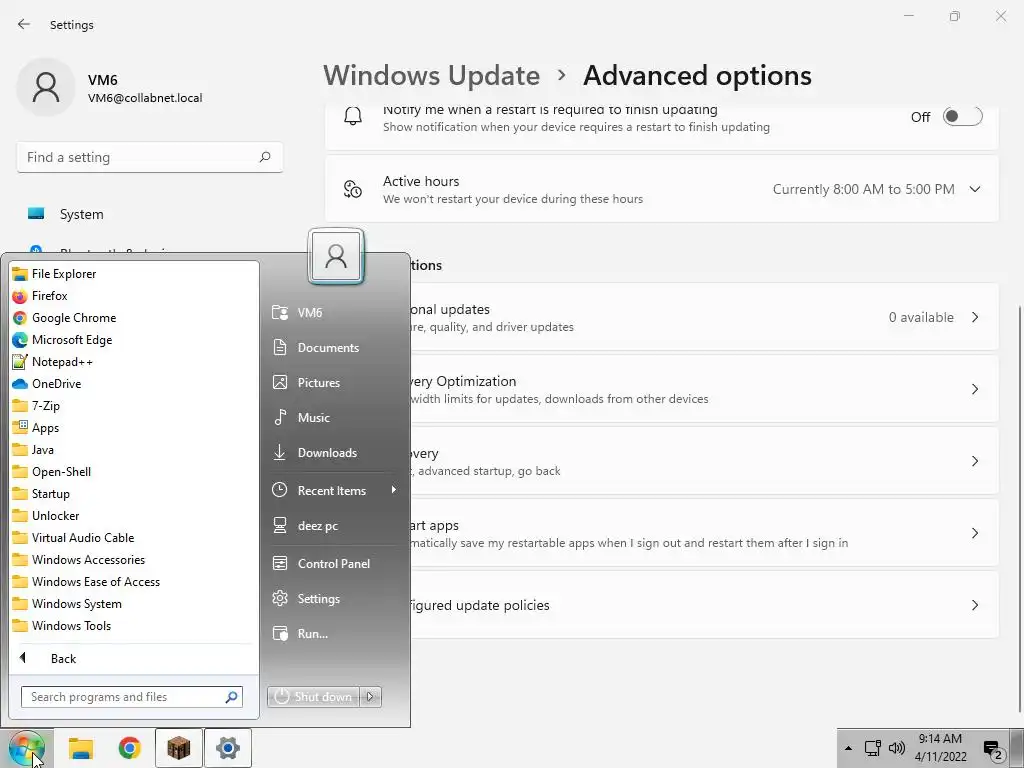Open Microsoft Edge in programs list
1024x768 pixels.
(x=134, y=340)
